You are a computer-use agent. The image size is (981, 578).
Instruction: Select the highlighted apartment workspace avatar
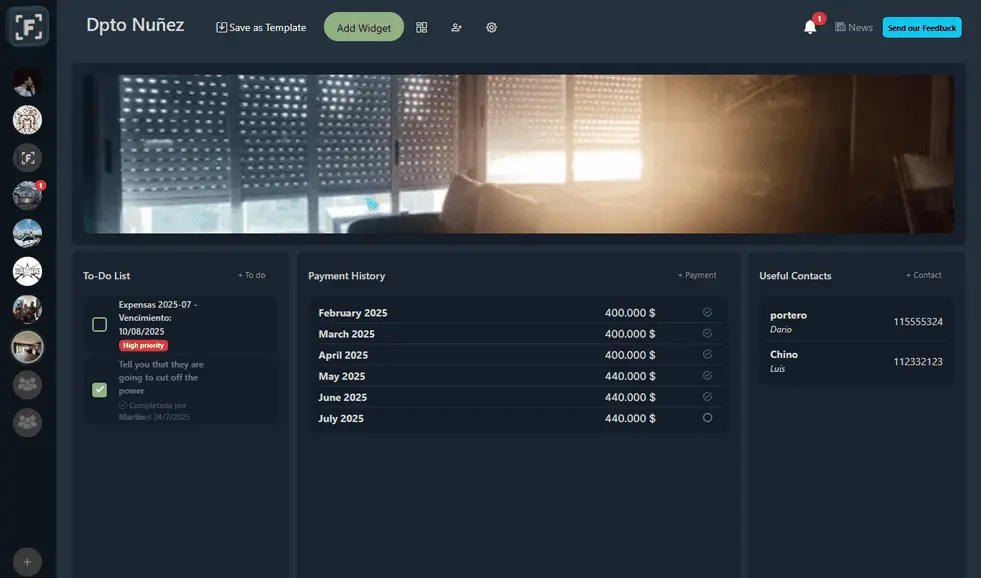(x=28, y=347)
